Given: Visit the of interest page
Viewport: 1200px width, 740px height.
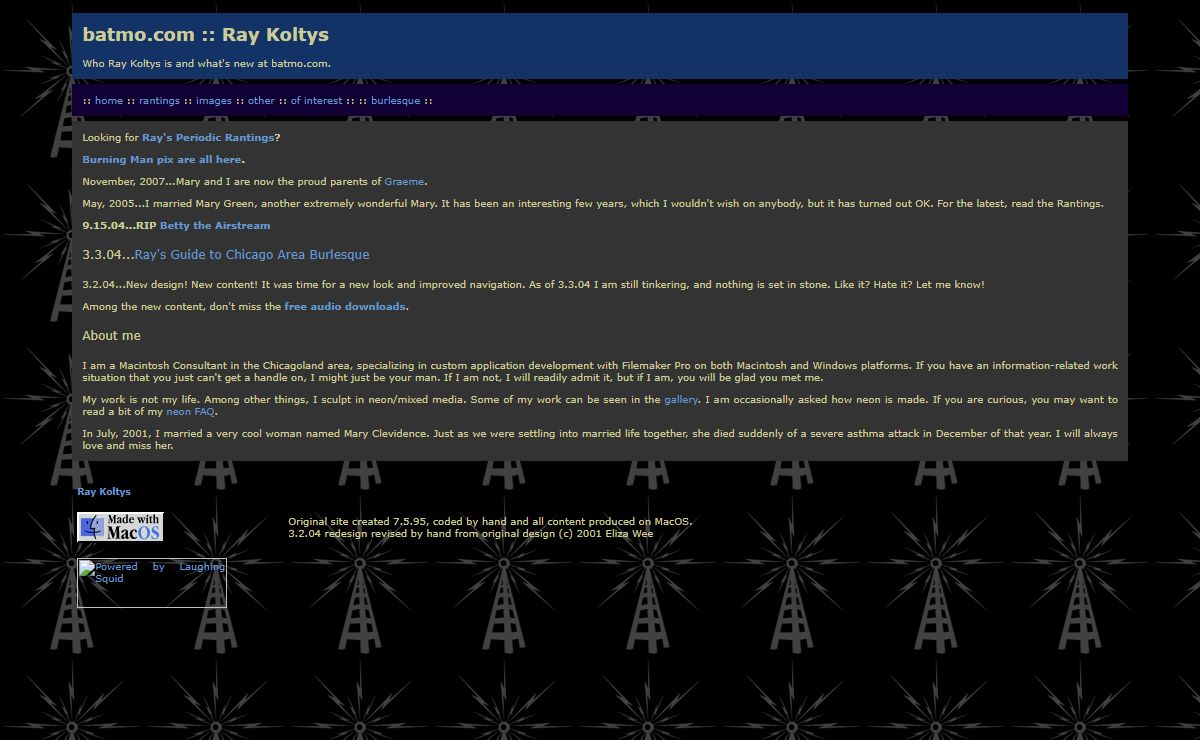Looking at the screenshot, I should [x=316, y=101].
